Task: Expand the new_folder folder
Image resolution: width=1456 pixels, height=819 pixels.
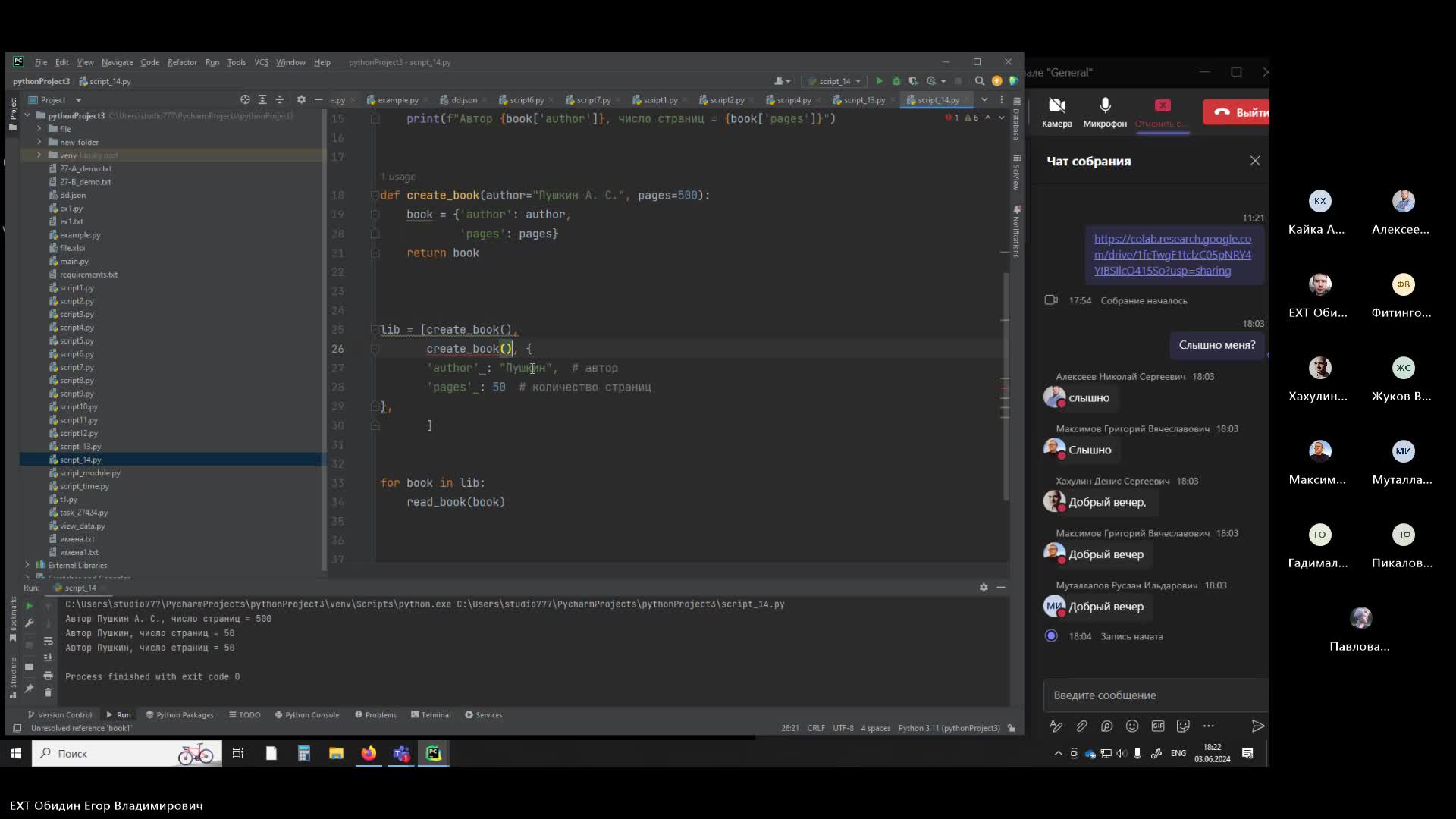Action: [x=39, y=142]
